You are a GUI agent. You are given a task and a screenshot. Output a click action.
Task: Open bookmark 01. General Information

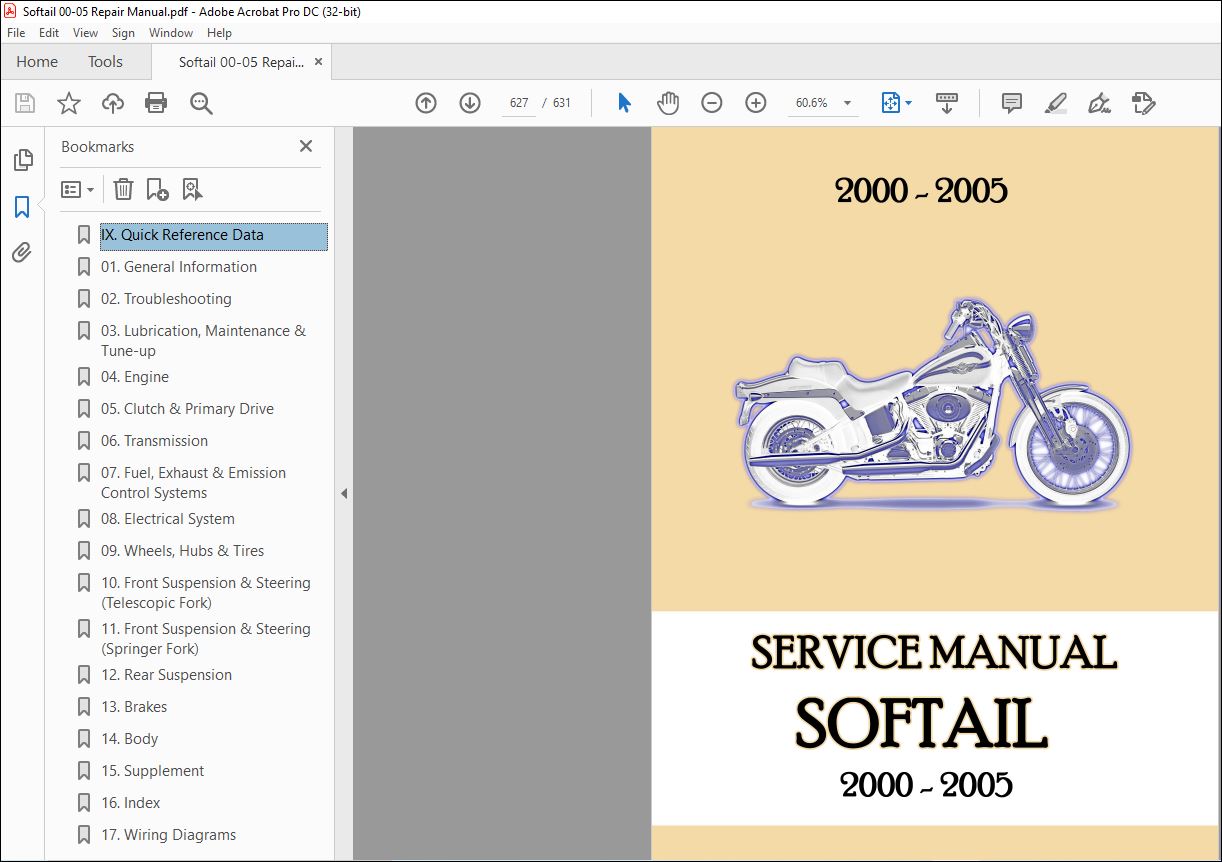(x=179, y=267)
